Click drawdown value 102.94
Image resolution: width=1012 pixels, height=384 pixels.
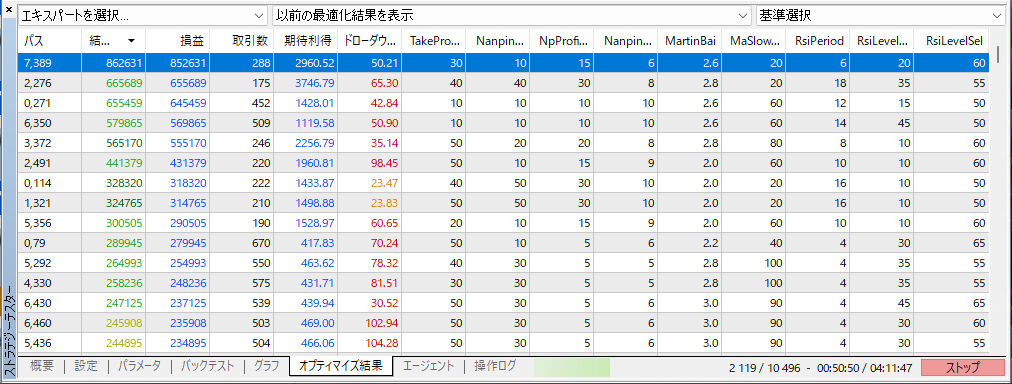click(381, 323)
